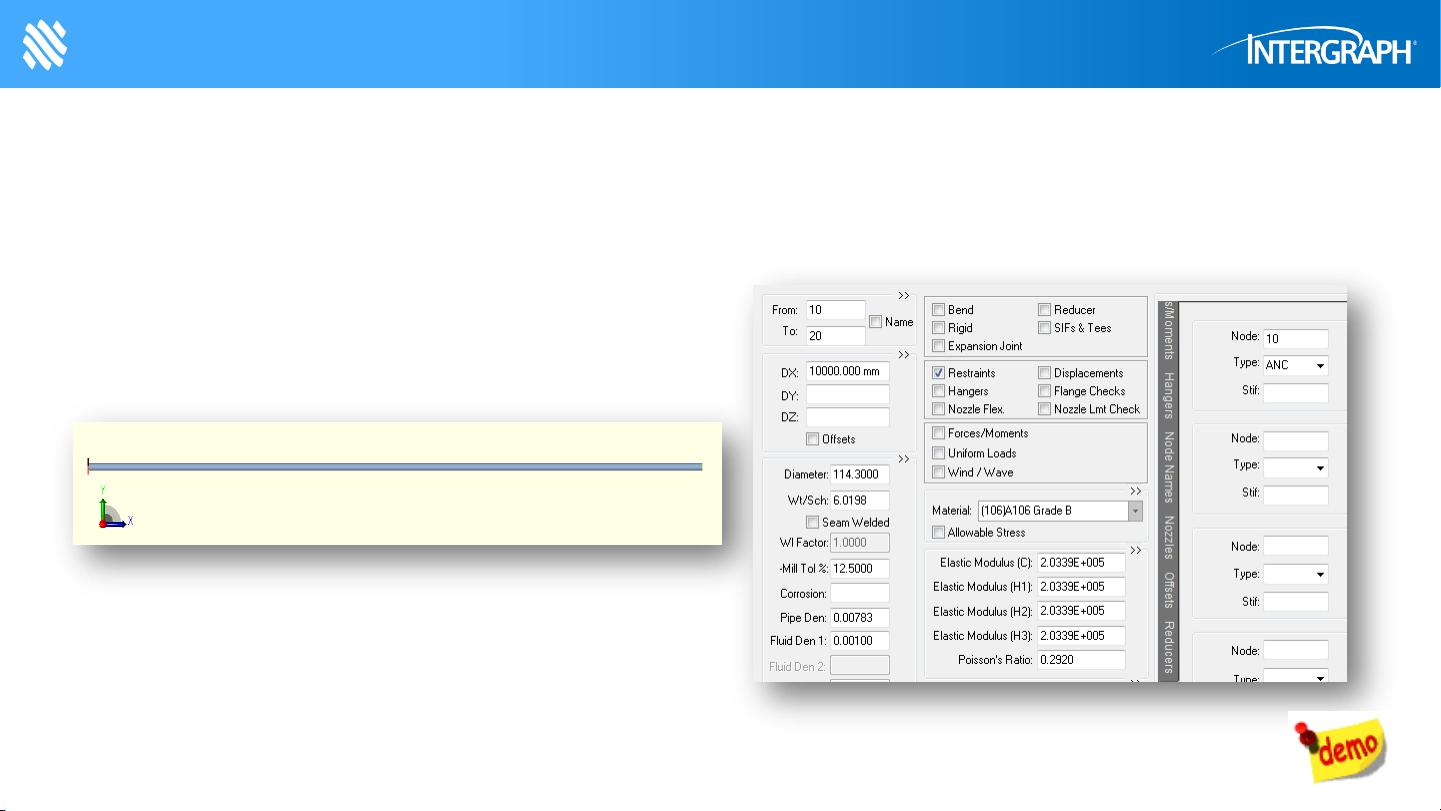The image size is (1441, 811).
Task: Enable the Bend checkbox
Action: click(x=939, y=310)
